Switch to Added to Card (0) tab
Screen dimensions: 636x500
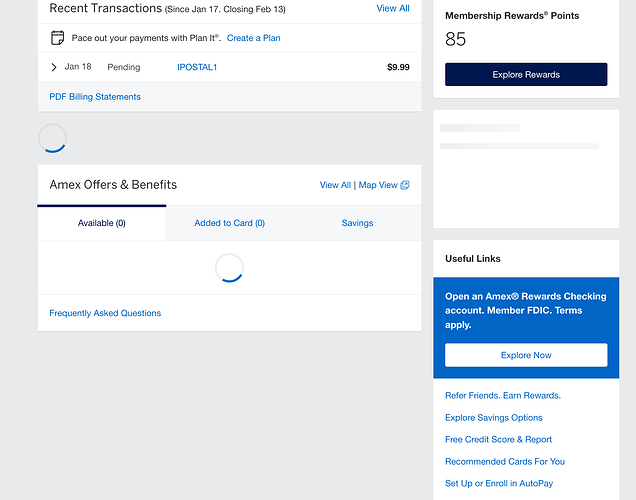point(230,223)
